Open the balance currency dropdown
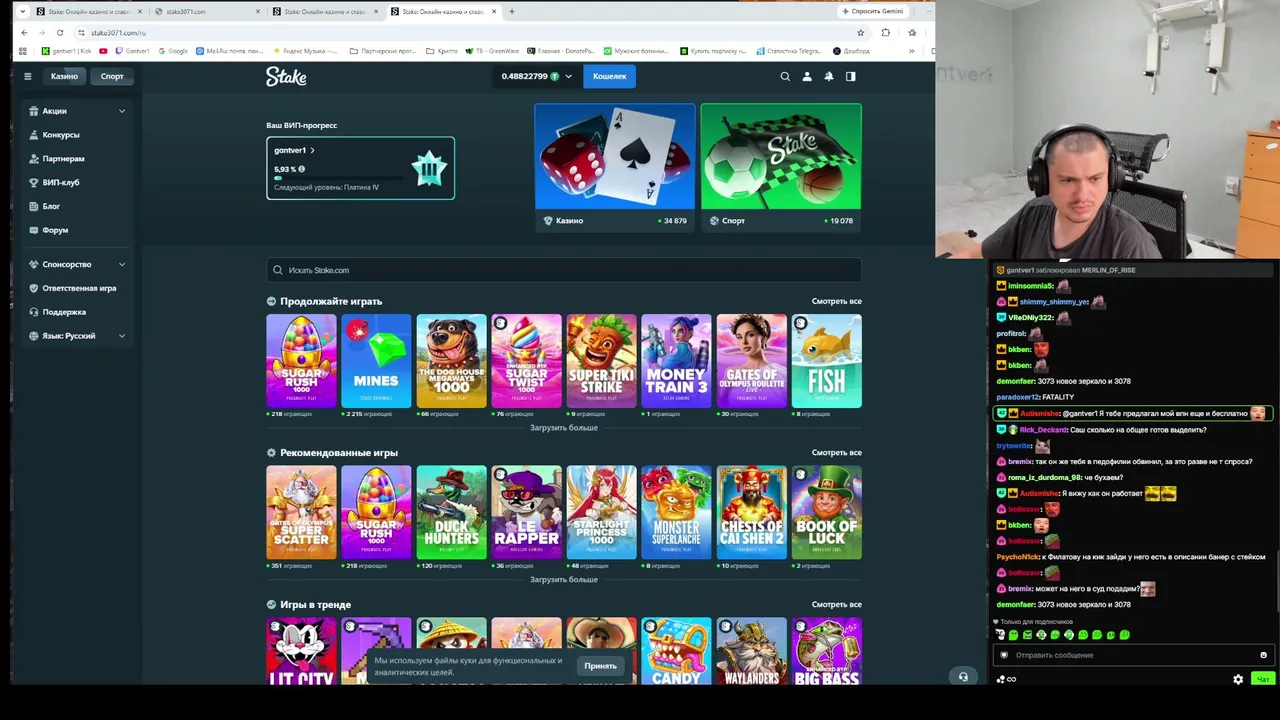 coord(568,76)
